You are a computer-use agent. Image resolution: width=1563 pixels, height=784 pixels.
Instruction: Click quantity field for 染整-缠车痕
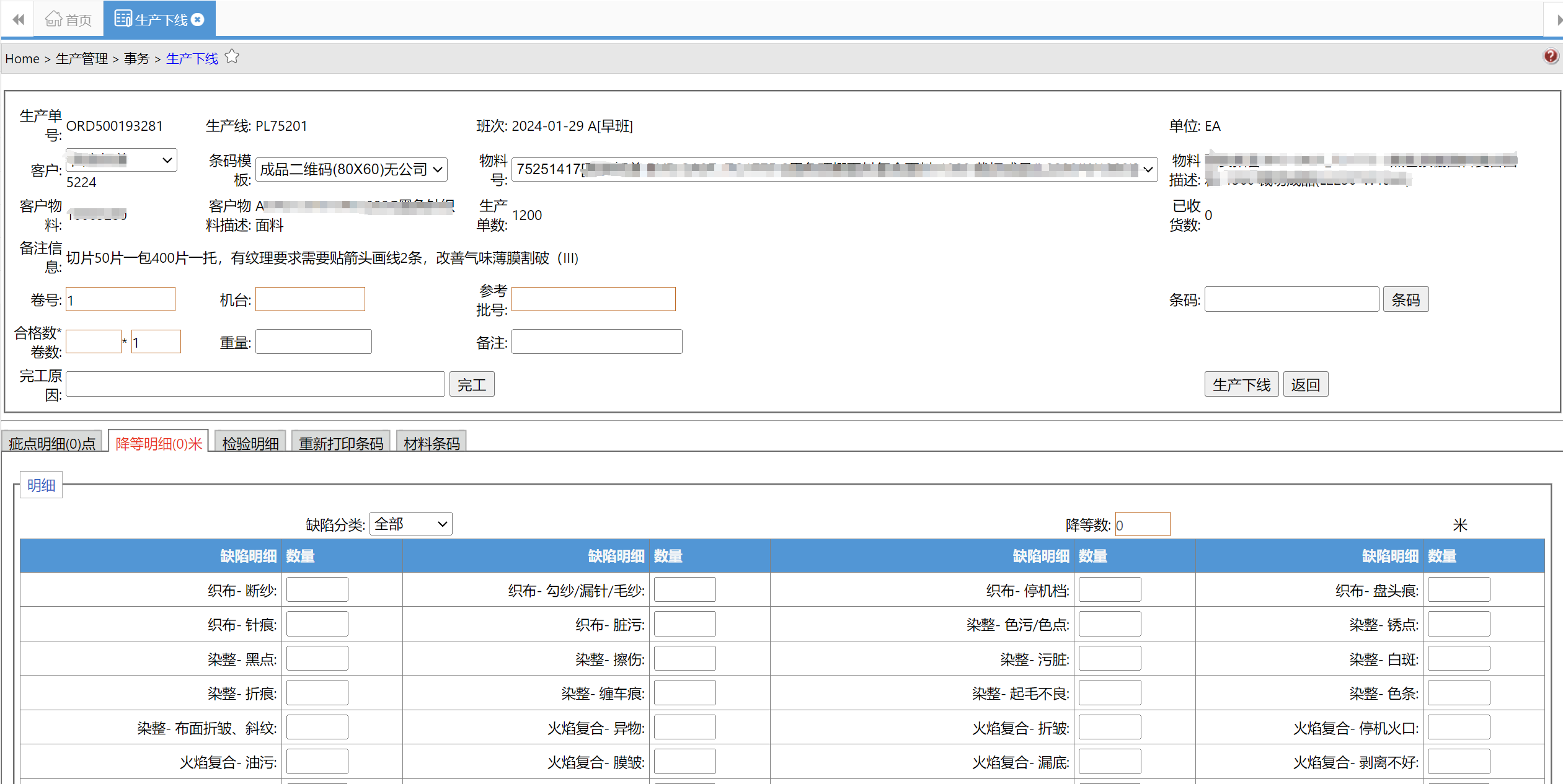(x=684, y=692)
